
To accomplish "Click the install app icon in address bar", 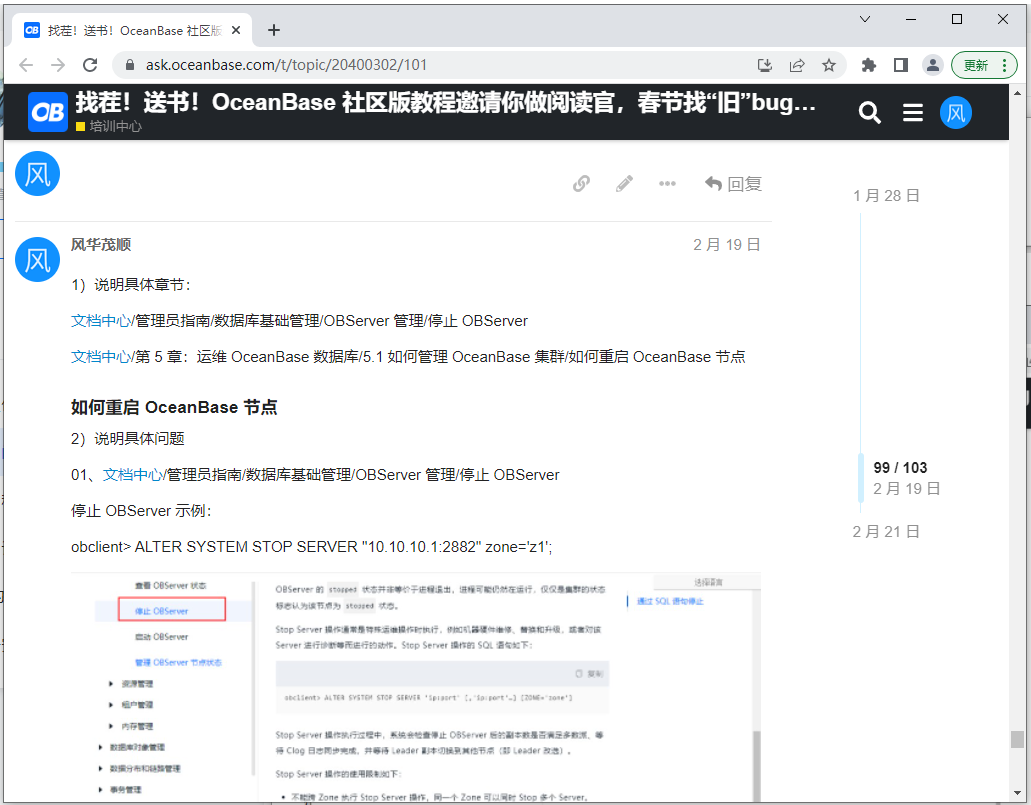I will (765, 65).
